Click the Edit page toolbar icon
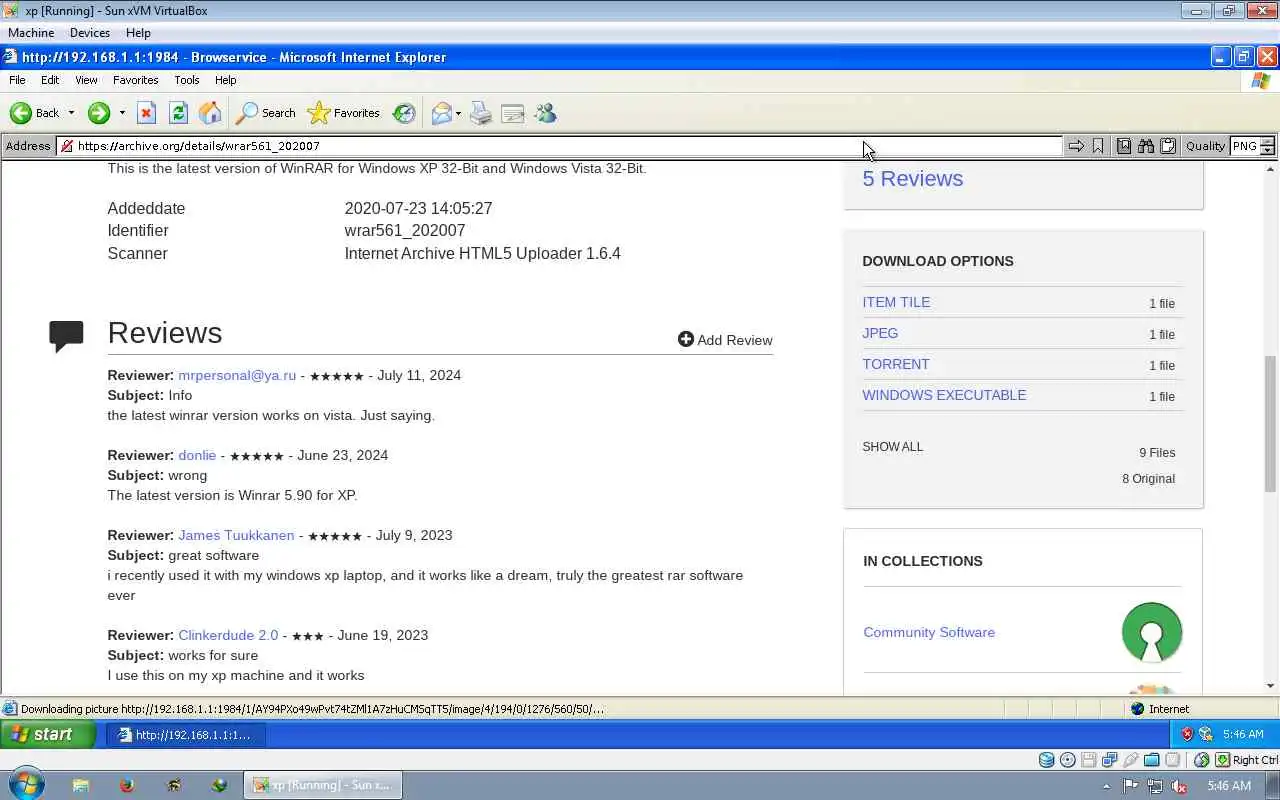 [513, 113]
